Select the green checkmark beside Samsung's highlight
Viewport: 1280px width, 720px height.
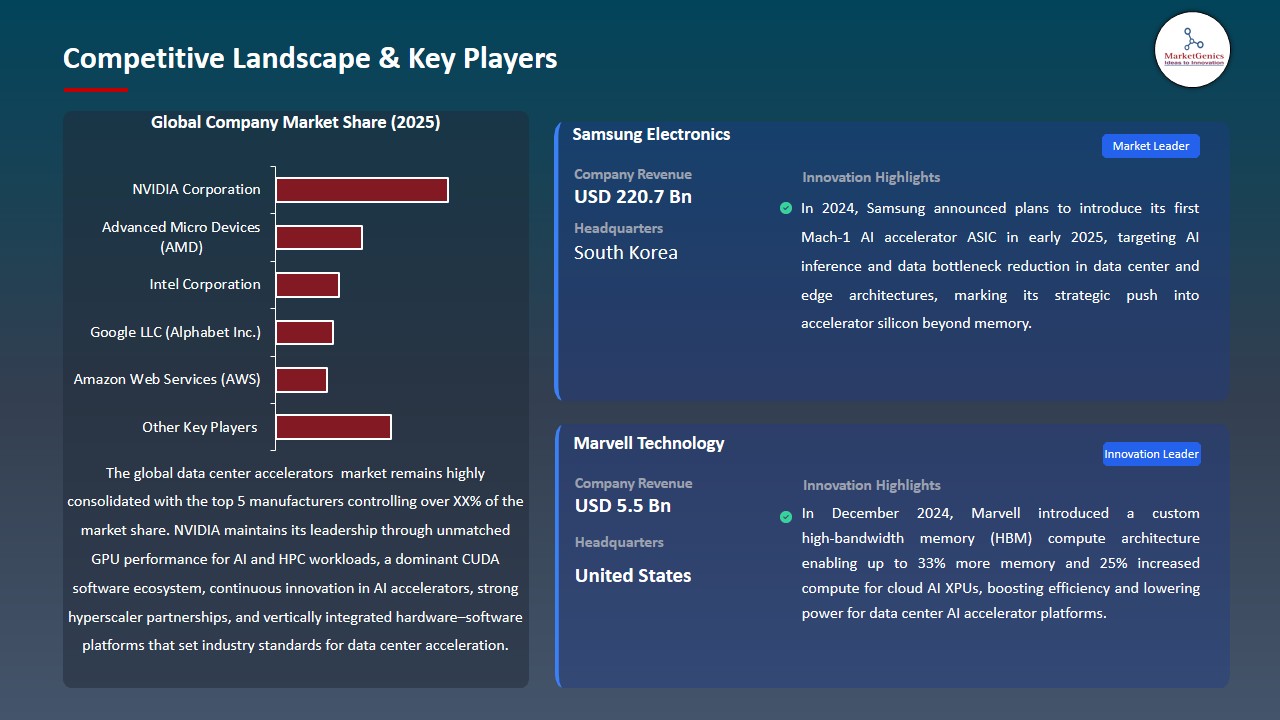[786, 208]
